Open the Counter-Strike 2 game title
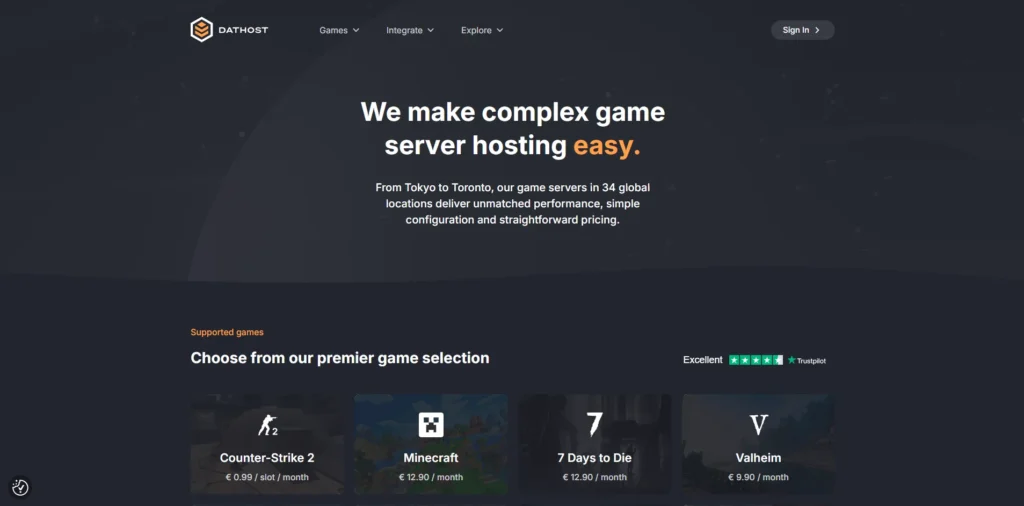The width and height of the screenshot is (1024, 506). pyautogui.click(x=267, y=458)
